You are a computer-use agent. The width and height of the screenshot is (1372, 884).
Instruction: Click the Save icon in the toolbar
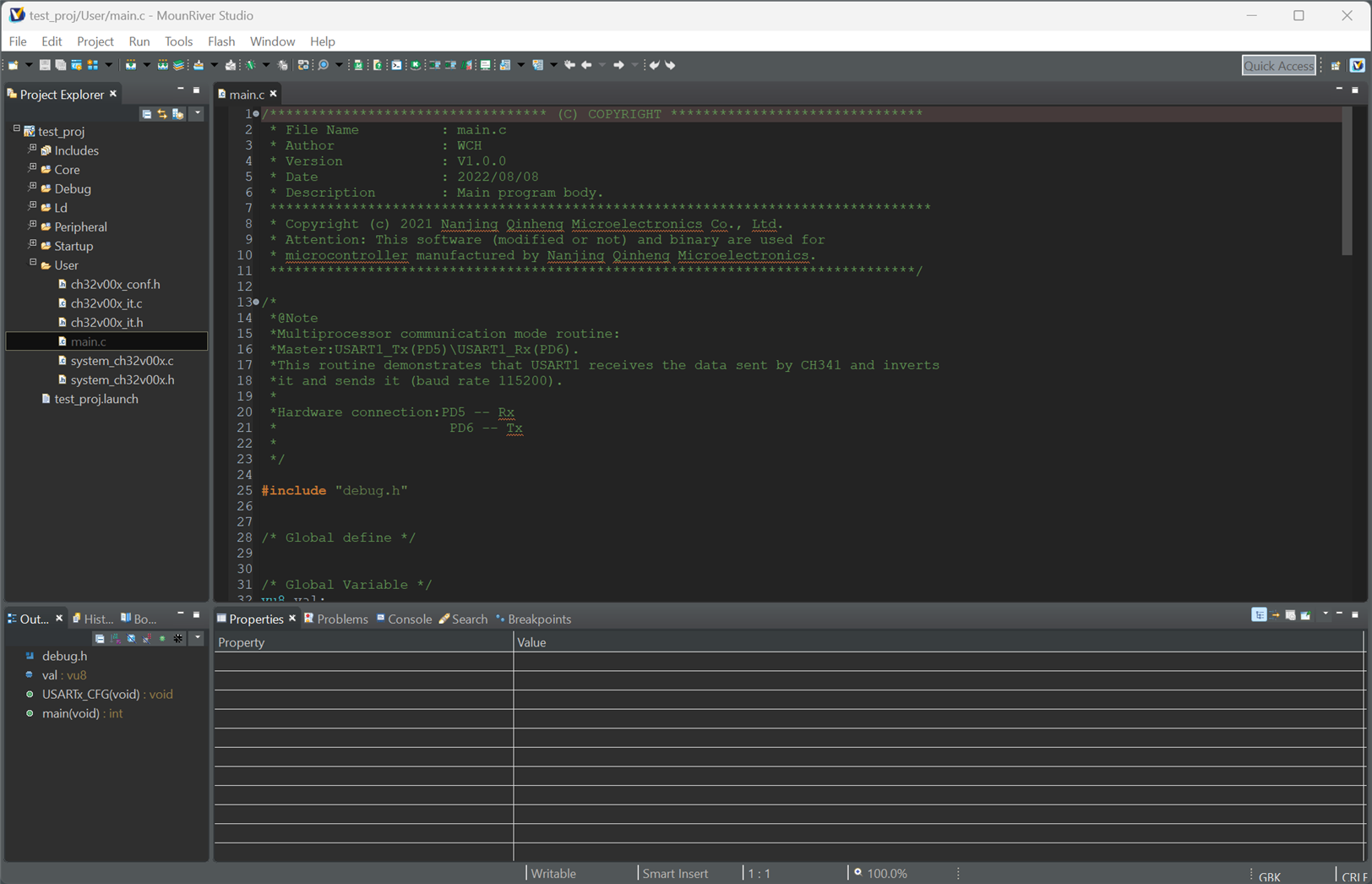pos(45,65)
